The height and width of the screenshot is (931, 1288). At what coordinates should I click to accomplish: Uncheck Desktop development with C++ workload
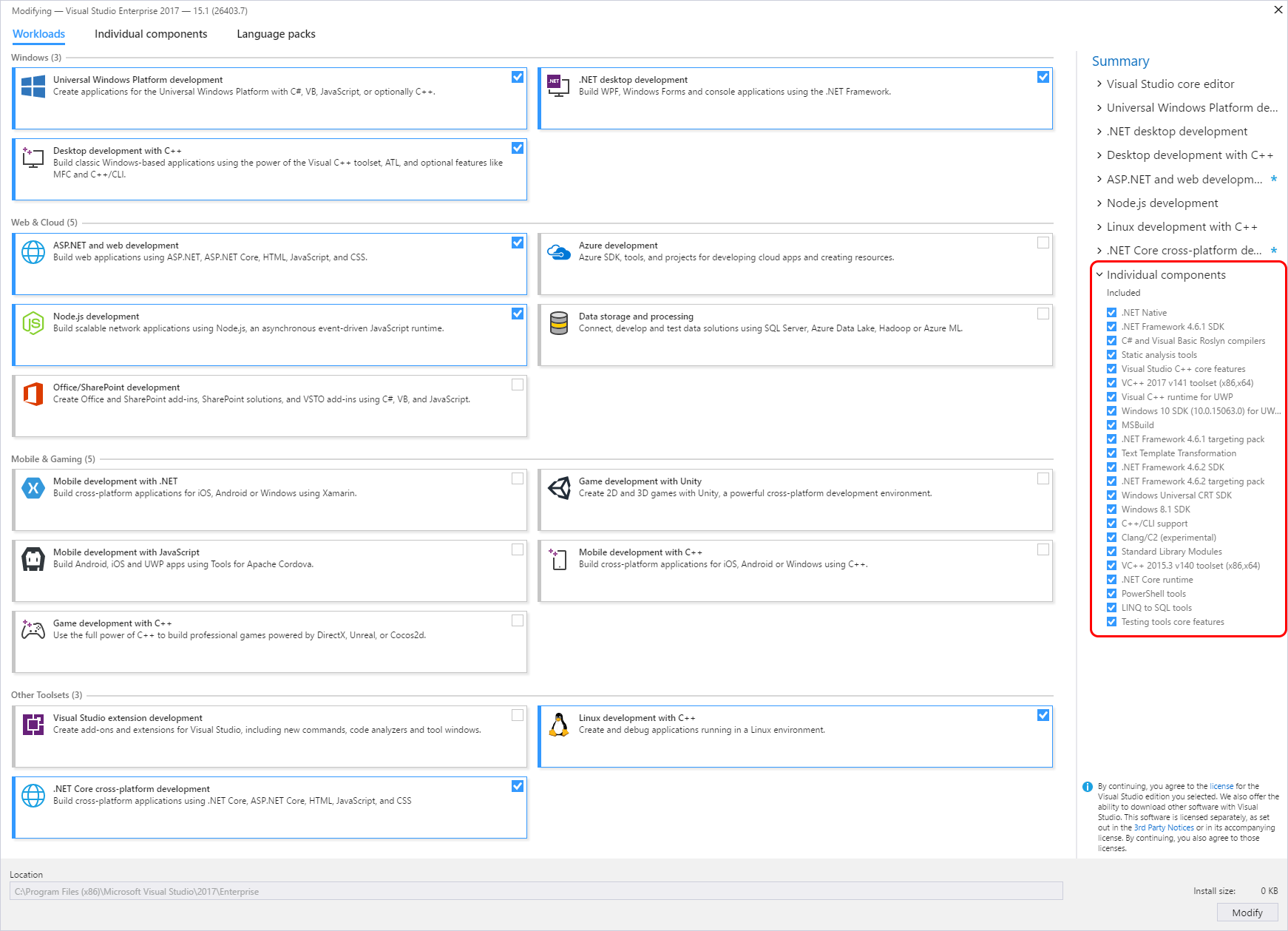pyautogui.click(x=518, y=148)
